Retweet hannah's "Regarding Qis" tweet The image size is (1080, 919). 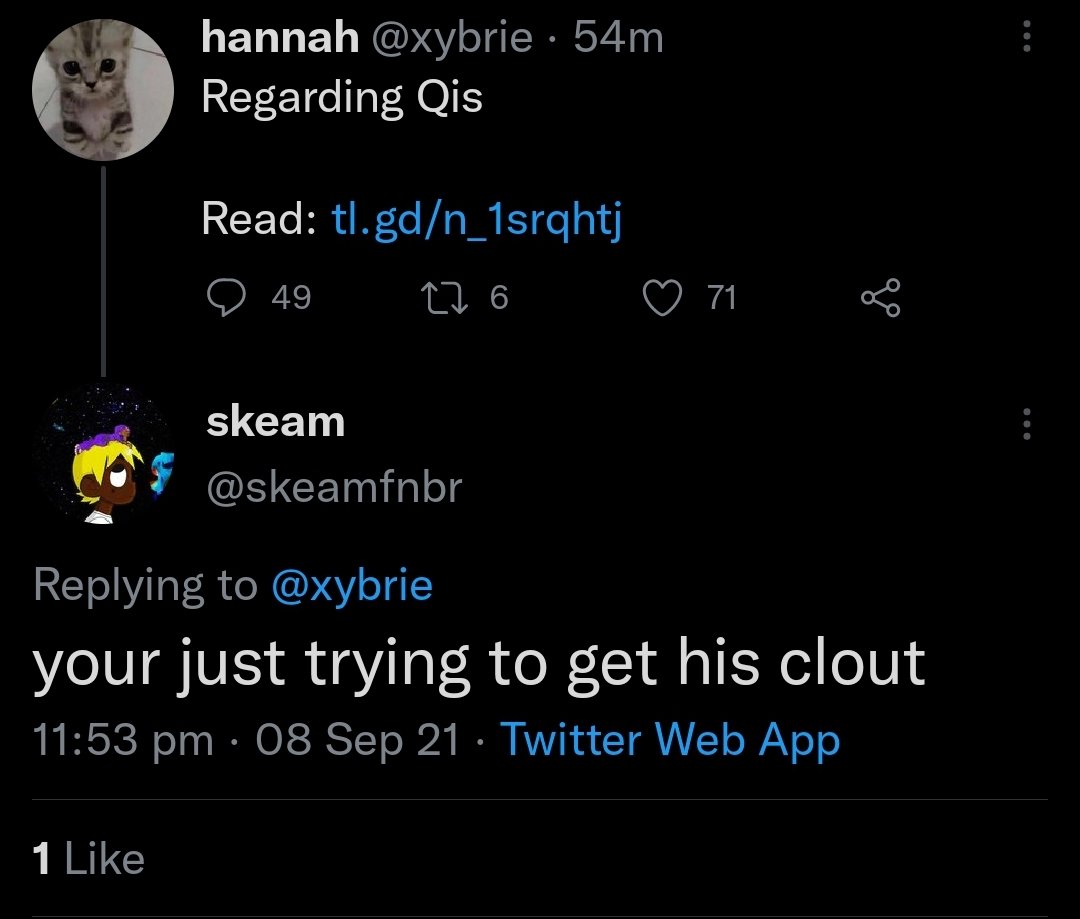[x=437, y=298]
